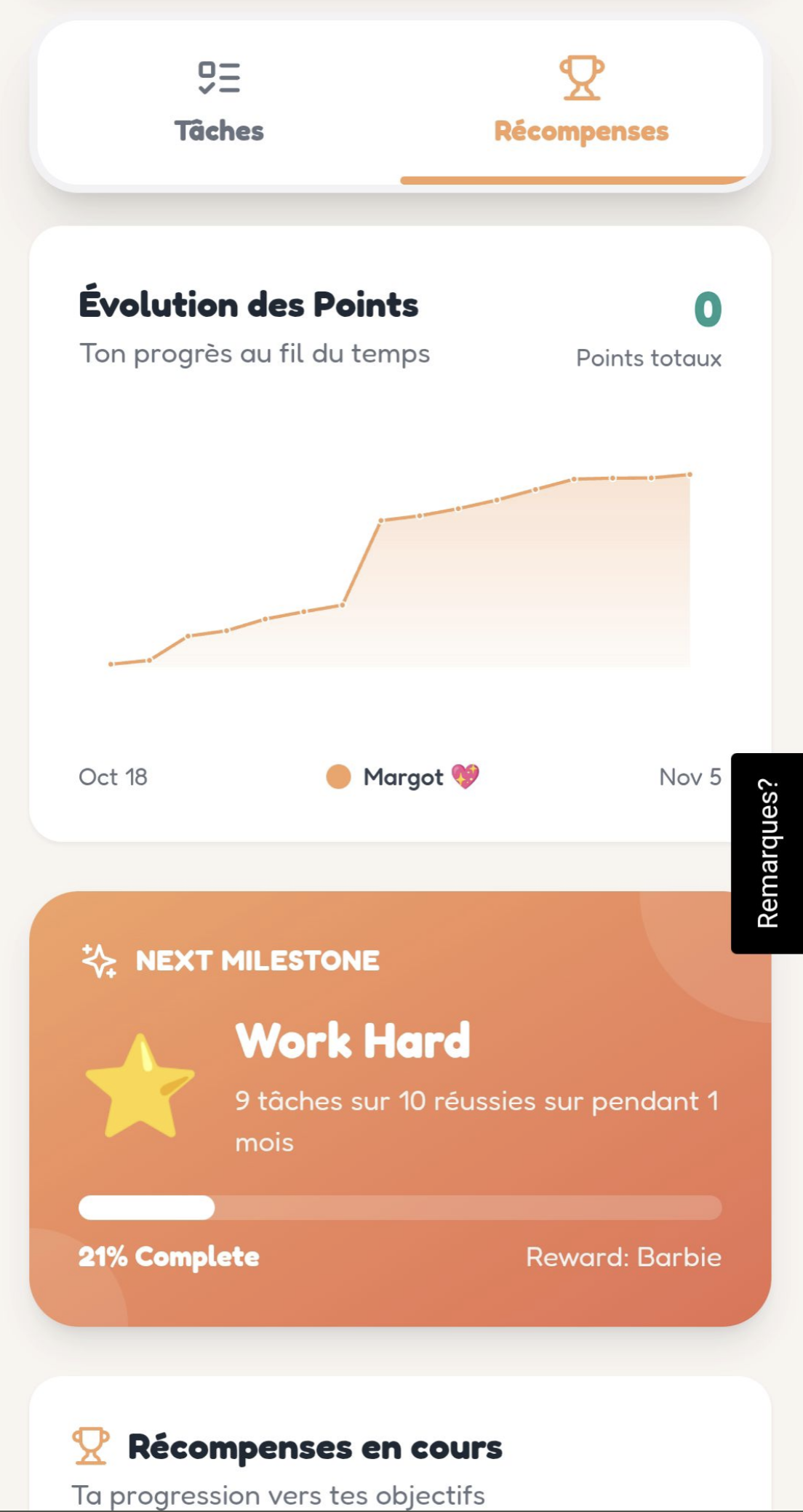Click the Work Hard milestone title

coord(353,1040)
